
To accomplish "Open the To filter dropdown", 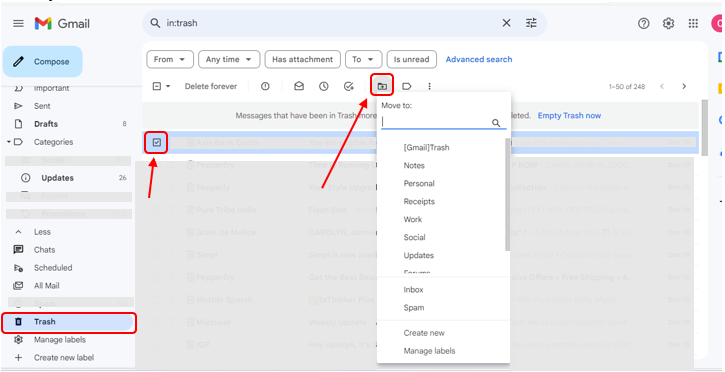I will click(363, 60).
